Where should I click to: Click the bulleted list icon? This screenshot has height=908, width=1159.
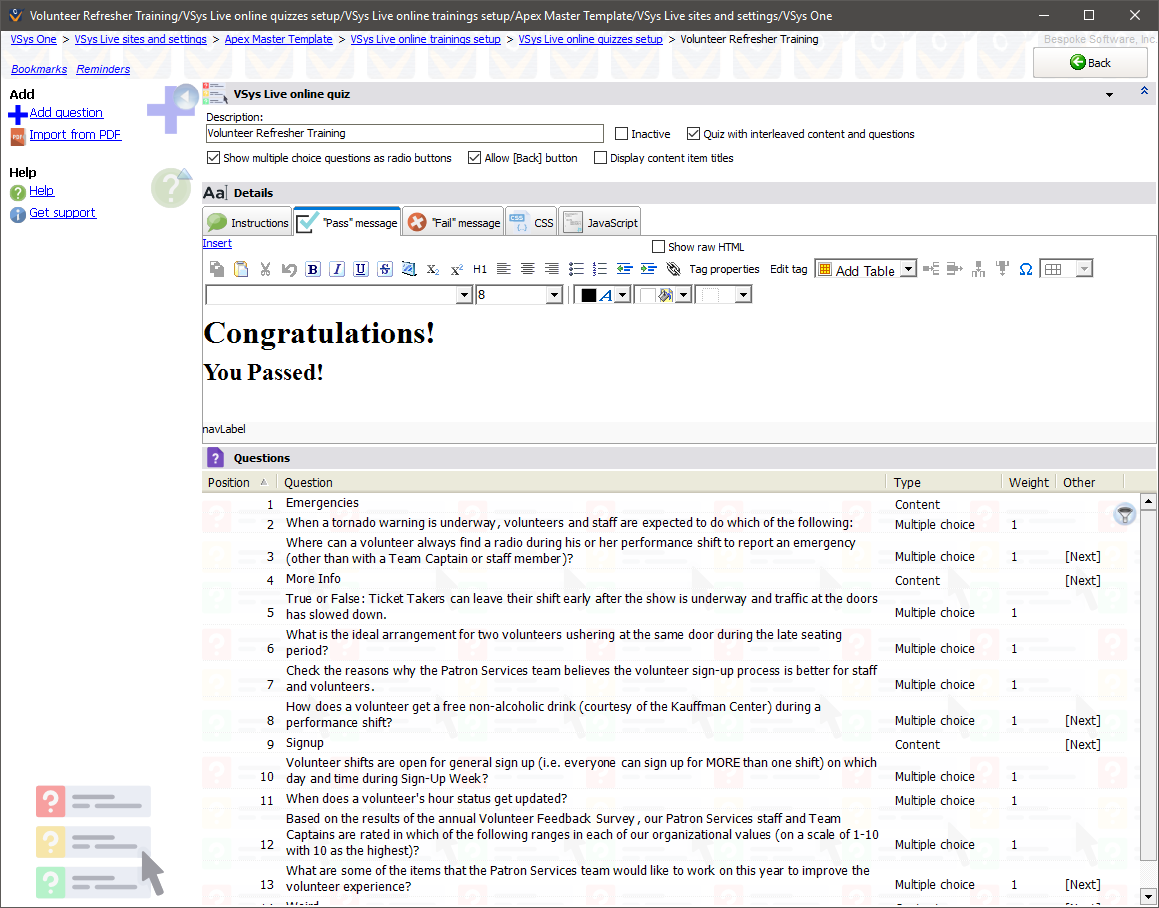click(576, 269)
